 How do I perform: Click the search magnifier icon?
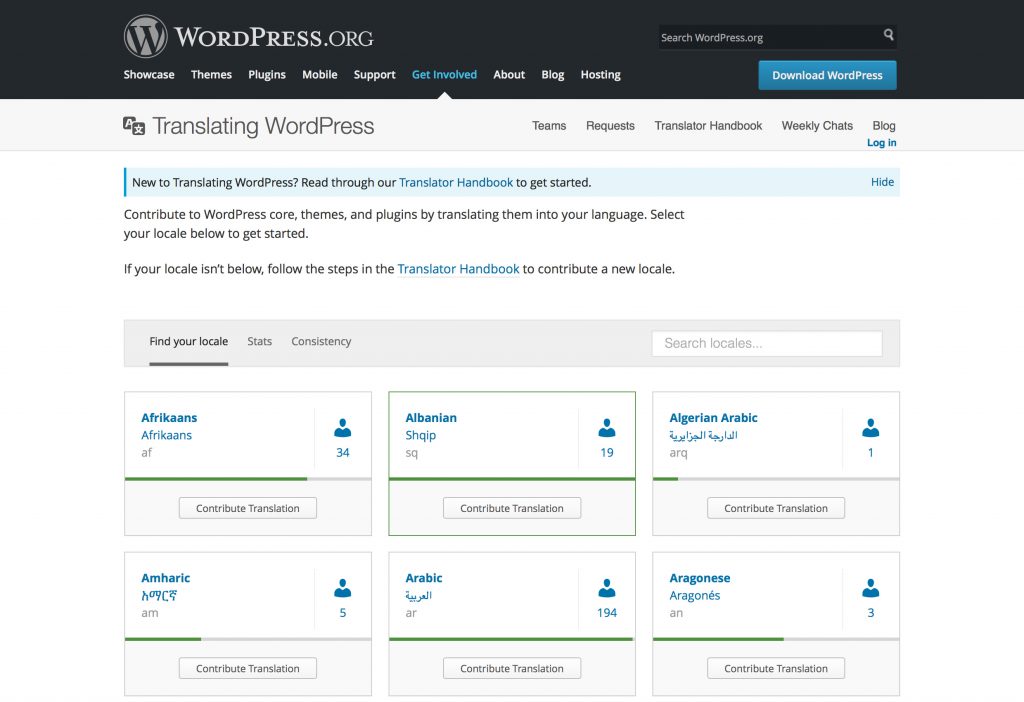point(888,35)
